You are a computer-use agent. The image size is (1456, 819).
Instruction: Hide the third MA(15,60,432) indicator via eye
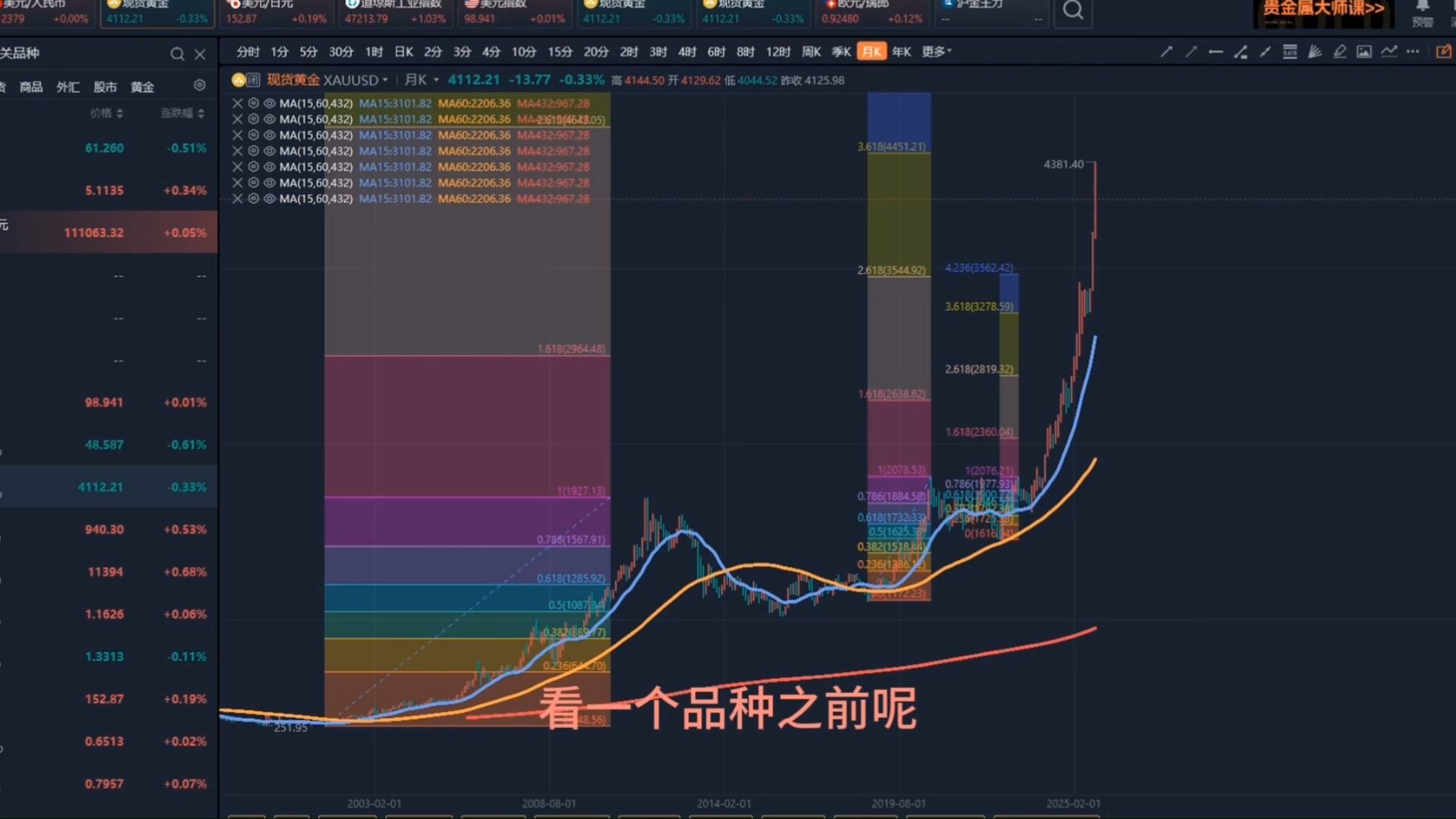269,135
